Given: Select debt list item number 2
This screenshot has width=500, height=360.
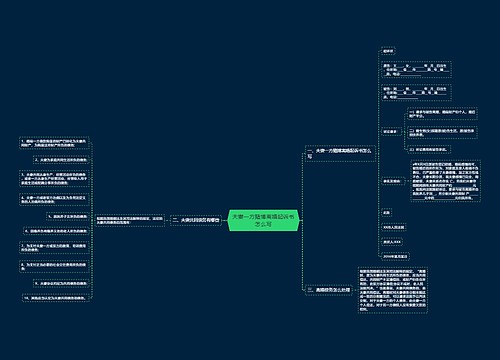Looking at the screenshot, I should (61, 160).
